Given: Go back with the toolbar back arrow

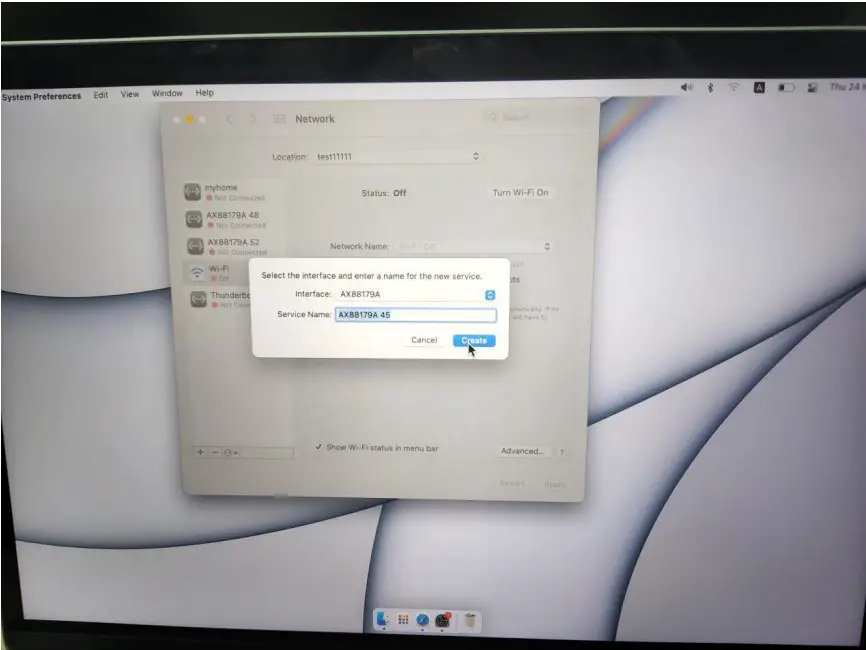Looking at the screenshot, I should 229,119.
